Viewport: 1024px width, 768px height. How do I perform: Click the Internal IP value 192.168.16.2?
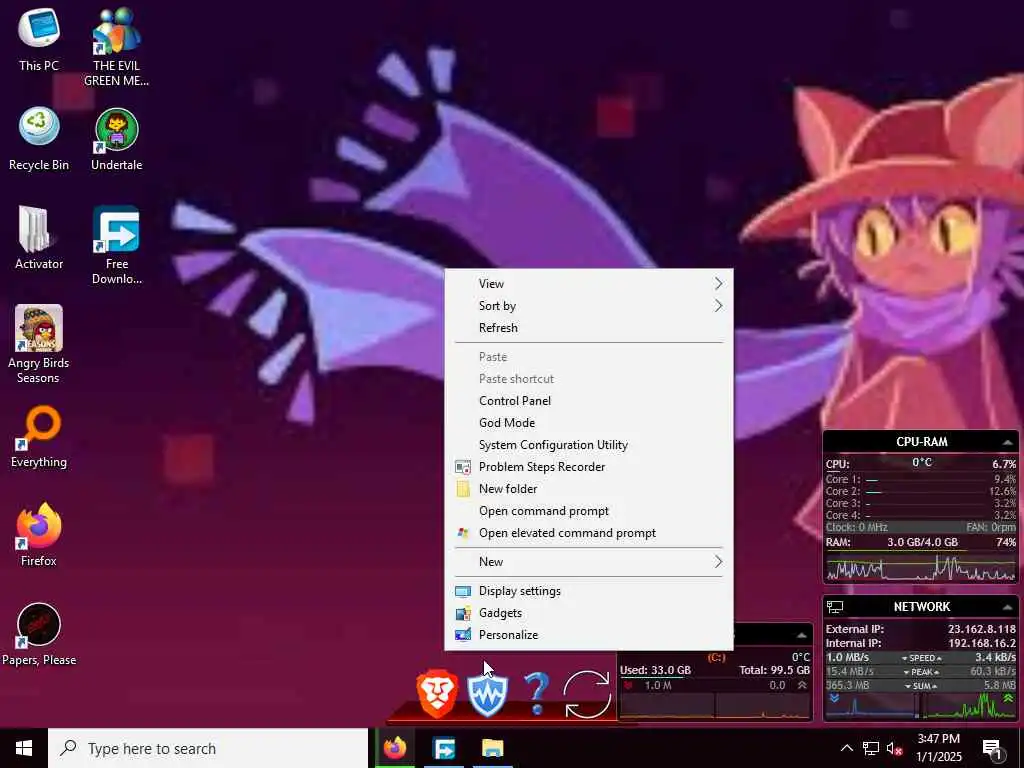[982, 643]
